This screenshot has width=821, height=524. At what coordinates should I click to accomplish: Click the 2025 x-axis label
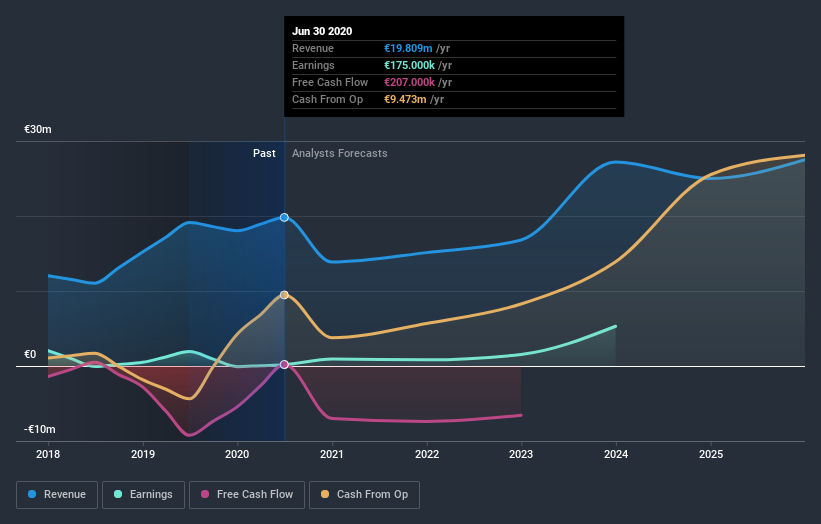click(711, 454)
